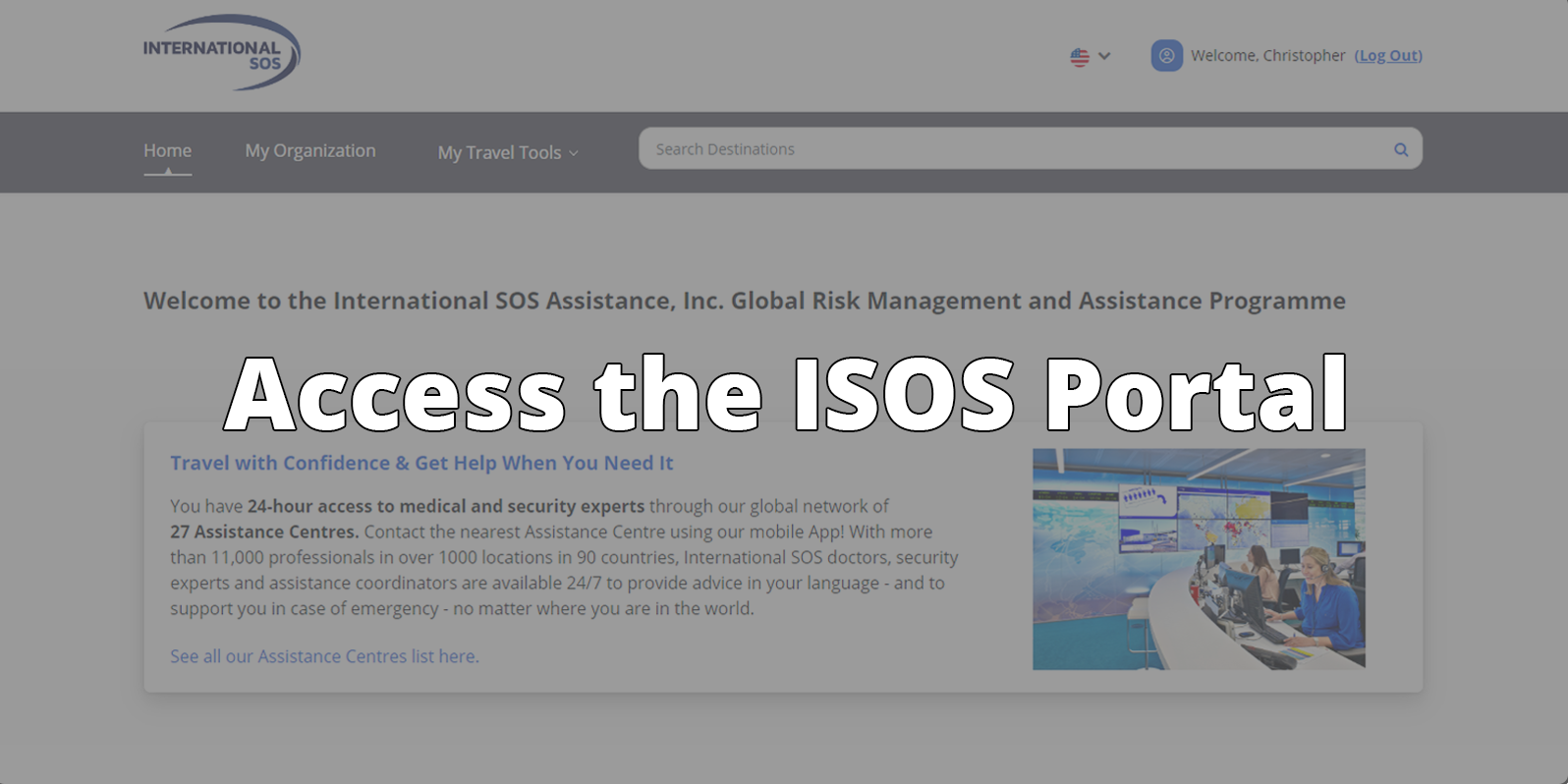Click the International SOS logo
Image resolution: width=1568 pixels, height=784 pixels.
click(222, 52)
